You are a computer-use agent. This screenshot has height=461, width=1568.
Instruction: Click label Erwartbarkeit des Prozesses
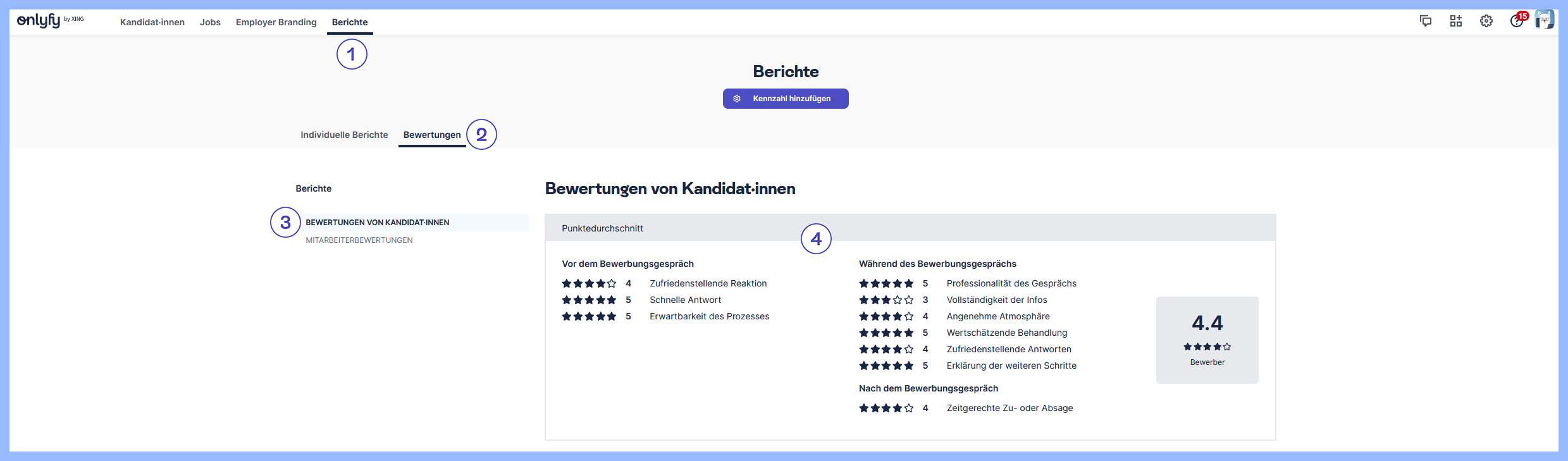pos(710,316)
